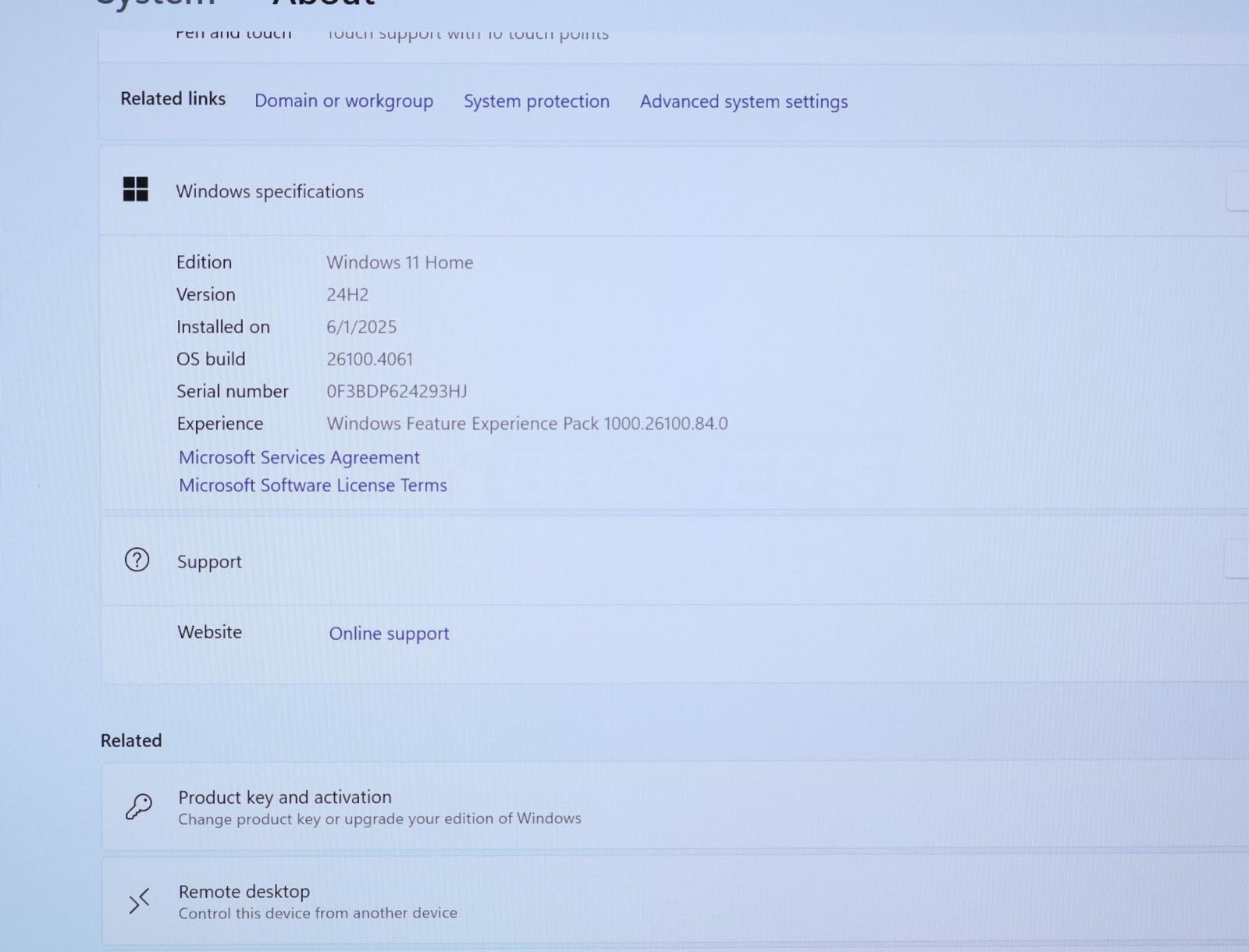Click the Windows logo icon beside Windows specifications

point(135,189)
